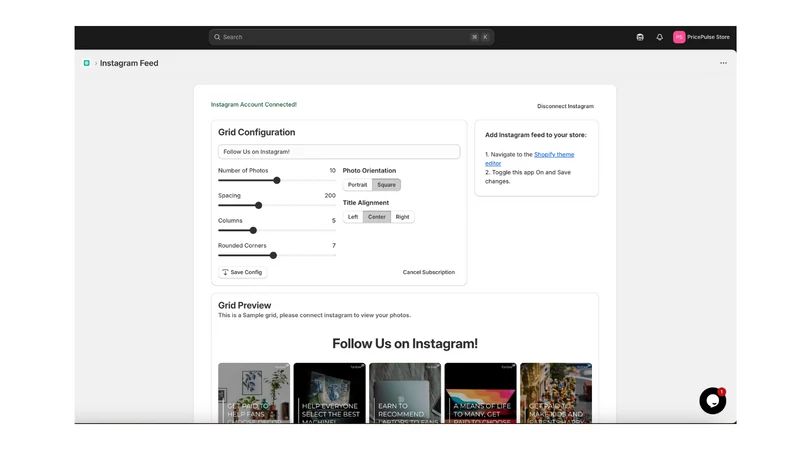Click the Spacing value 200
Viewport: 800px width, 450px height.
pos(330,195)
